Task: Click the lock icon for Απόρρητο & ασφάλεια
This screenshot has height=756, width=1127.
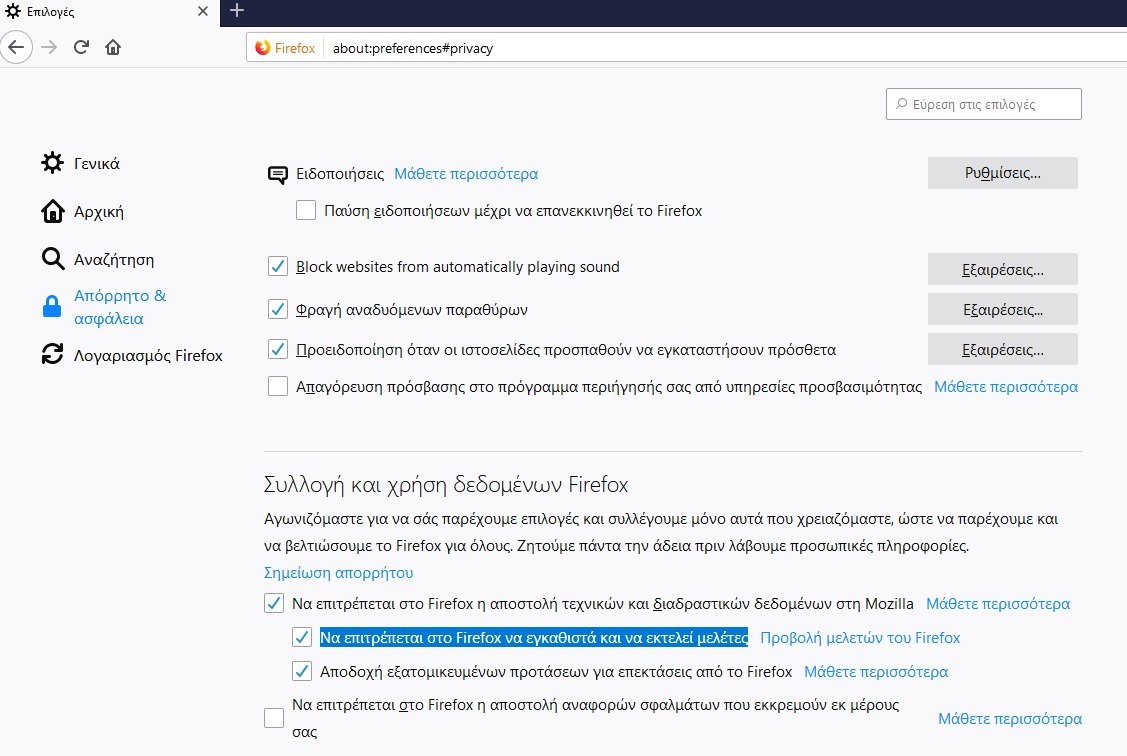Action: click(52, 306)
